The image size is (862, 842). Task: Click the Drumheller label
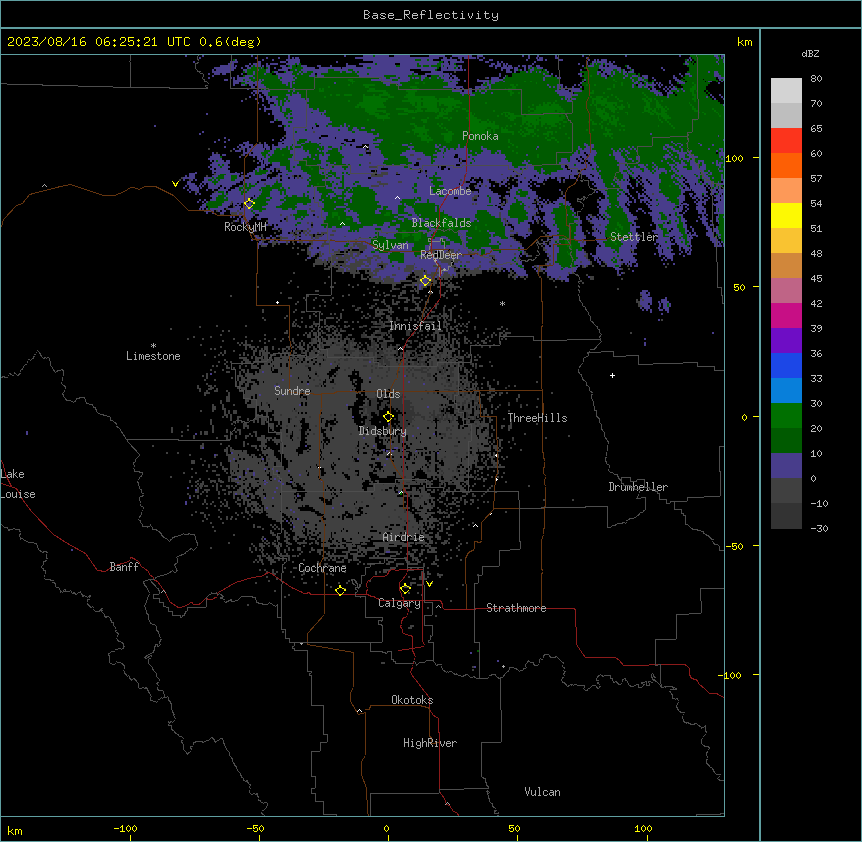638,487
